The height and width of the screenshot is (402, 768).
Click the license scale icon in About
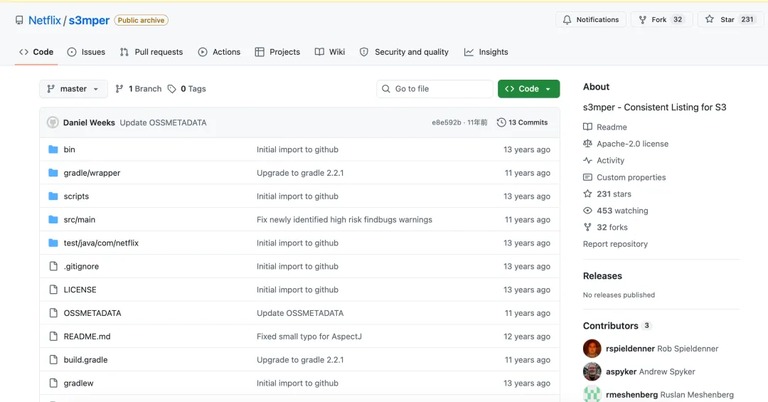(588, 143)
